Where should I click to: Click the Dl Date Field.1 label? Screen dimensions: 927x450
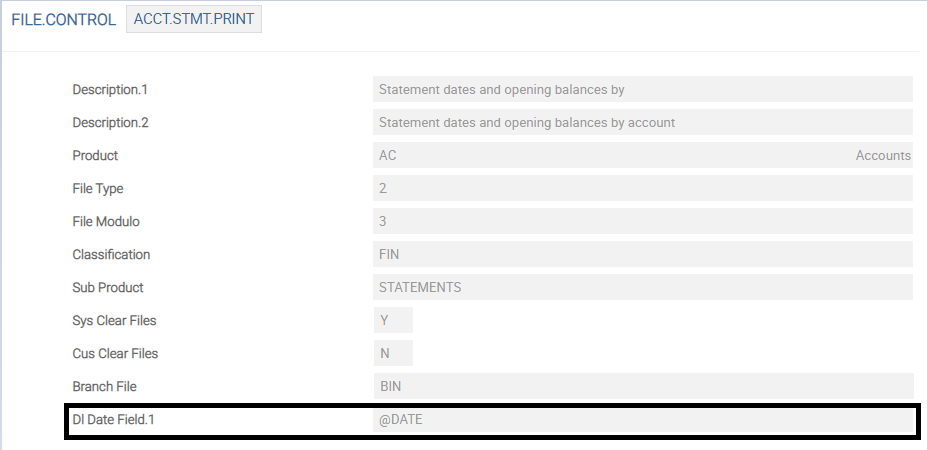114,420
